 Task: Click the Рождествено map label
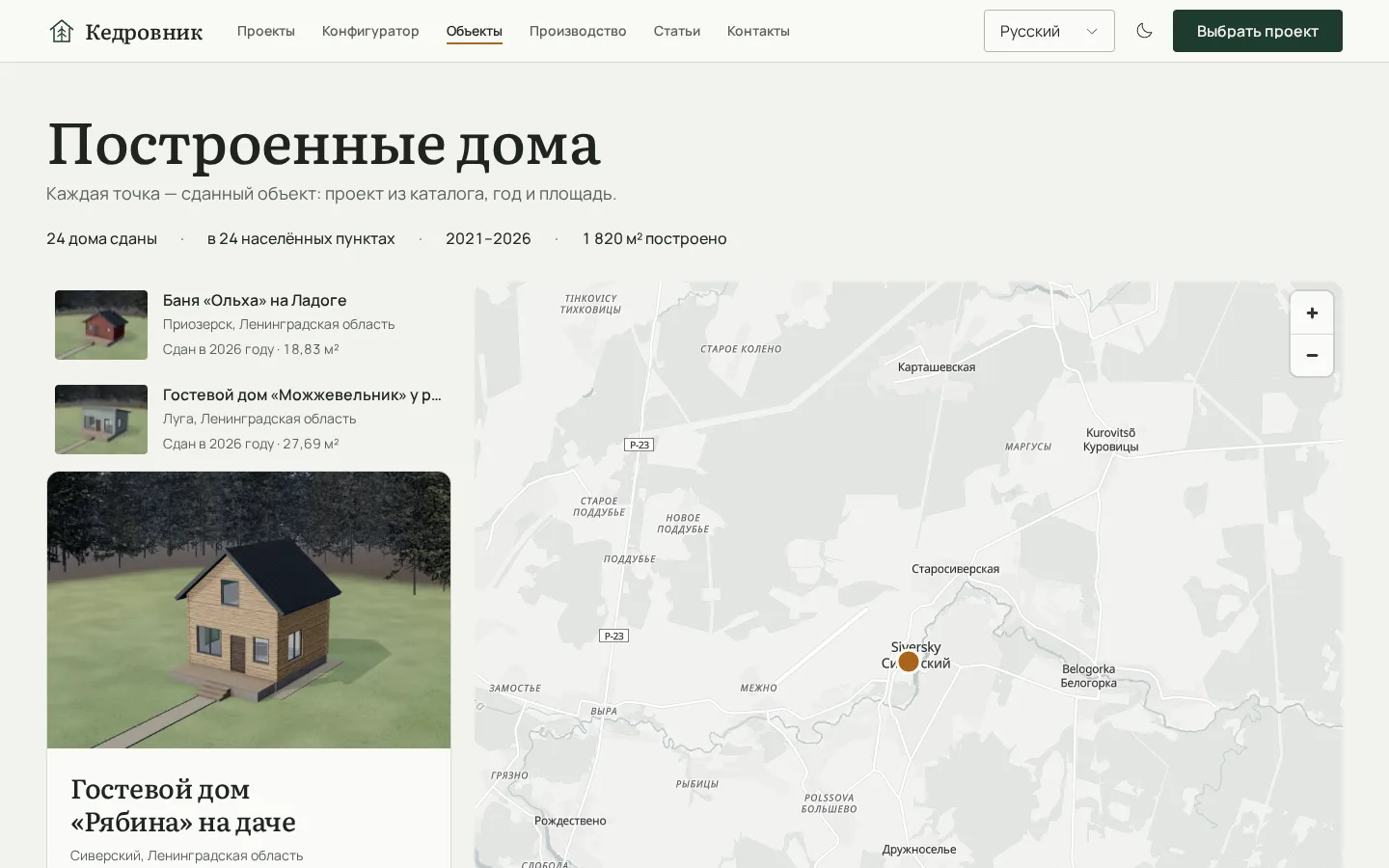pyautogui.click(x=570, y=821)
